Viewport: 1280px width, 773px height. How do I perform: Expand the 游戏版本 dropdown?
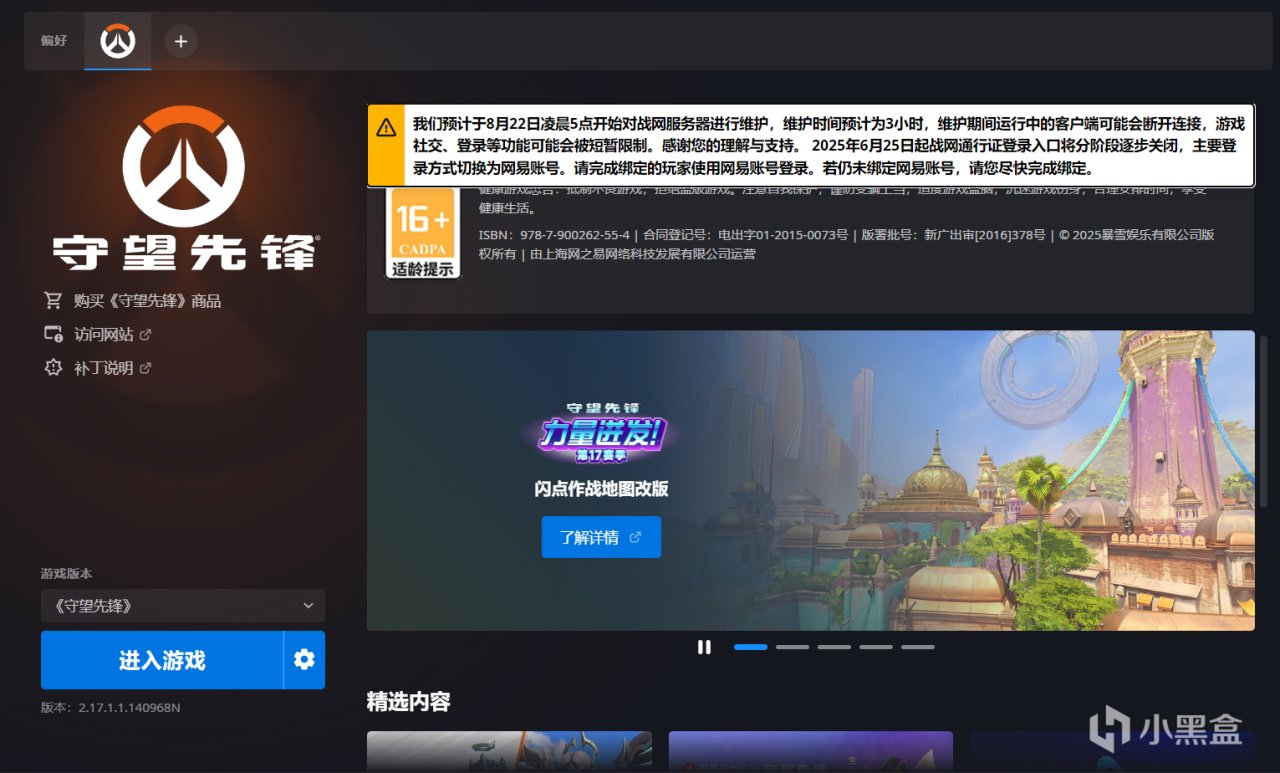(183, 606)
